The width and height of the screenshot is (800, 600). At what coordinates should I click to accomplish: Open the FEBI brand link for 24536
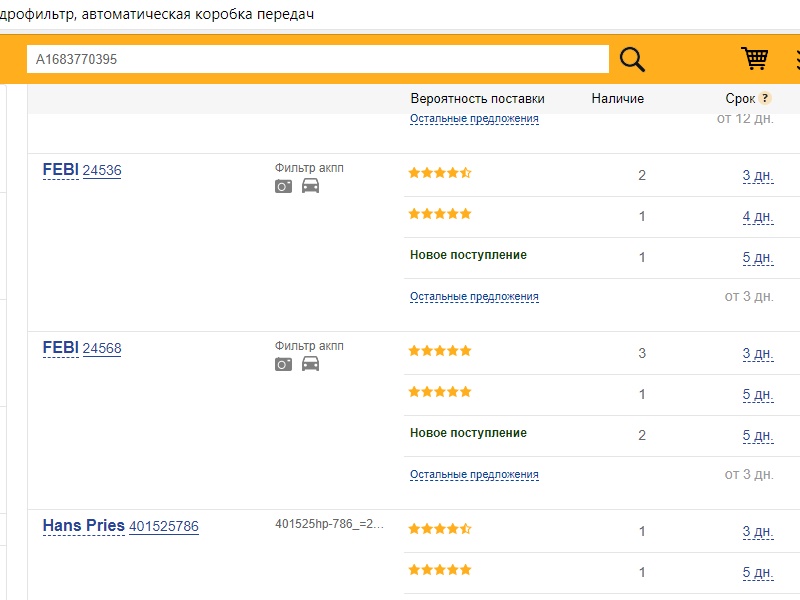pos(60,170)
